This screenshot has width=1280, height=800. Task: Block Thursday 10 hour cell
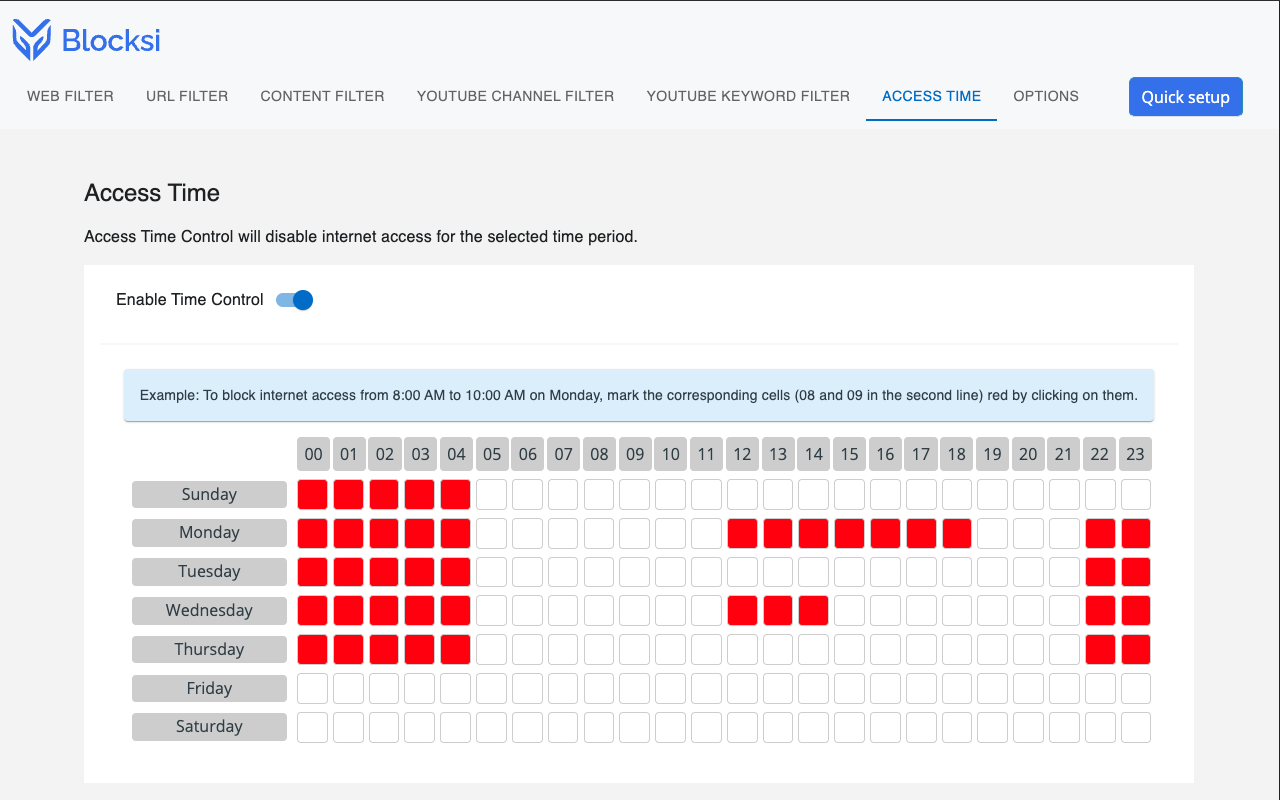coord(671,650)
